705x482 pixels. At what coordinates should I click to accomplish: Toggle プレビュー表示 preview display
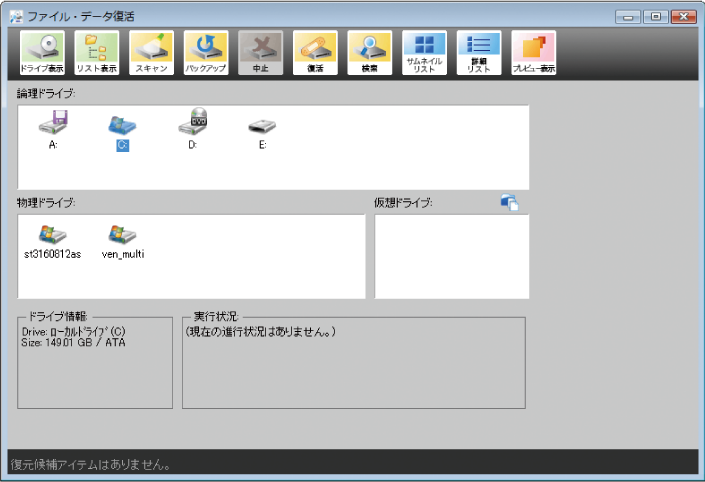click(533, 53)
